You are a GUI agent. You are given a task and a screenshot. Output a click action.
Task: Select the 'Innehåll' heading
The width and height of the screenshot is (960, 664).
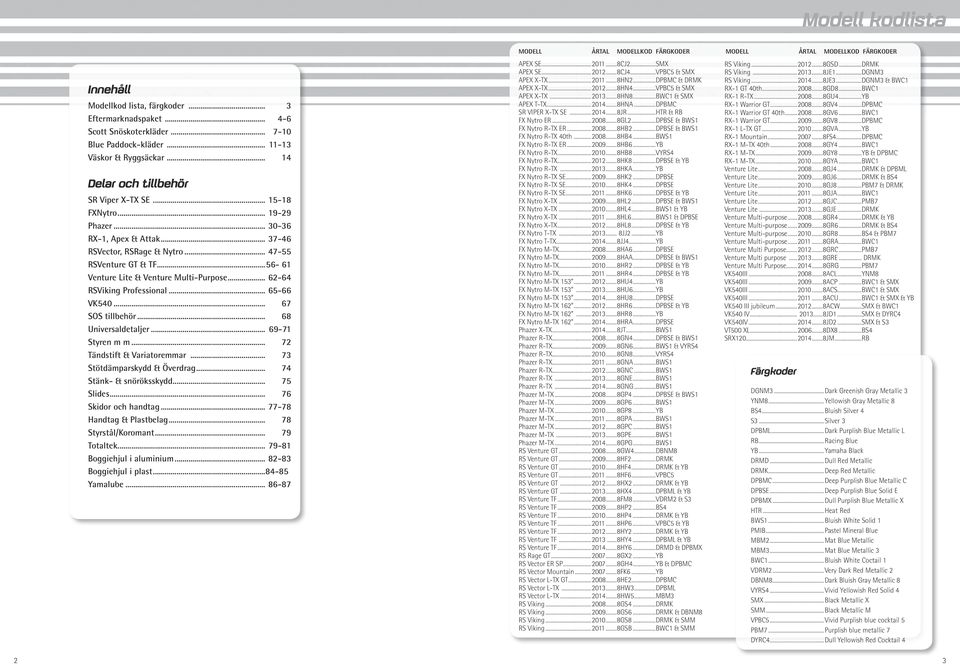[109, 89]
